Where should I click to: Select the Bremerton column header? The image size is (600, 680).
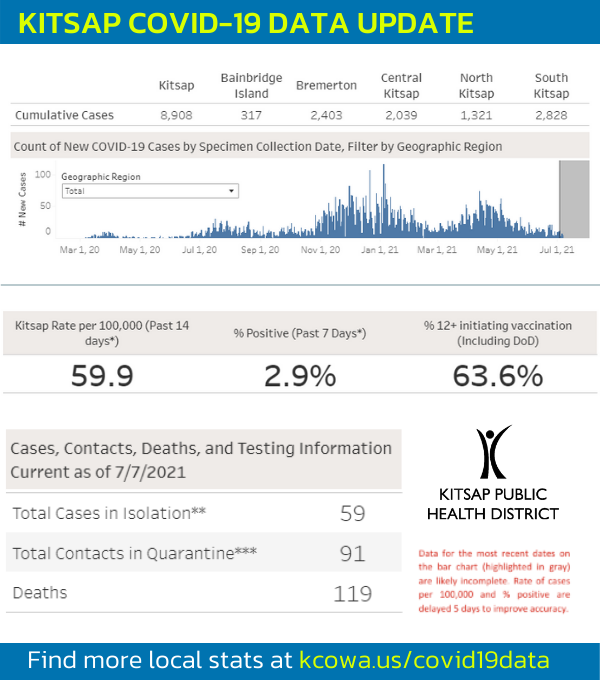point(326,86)
